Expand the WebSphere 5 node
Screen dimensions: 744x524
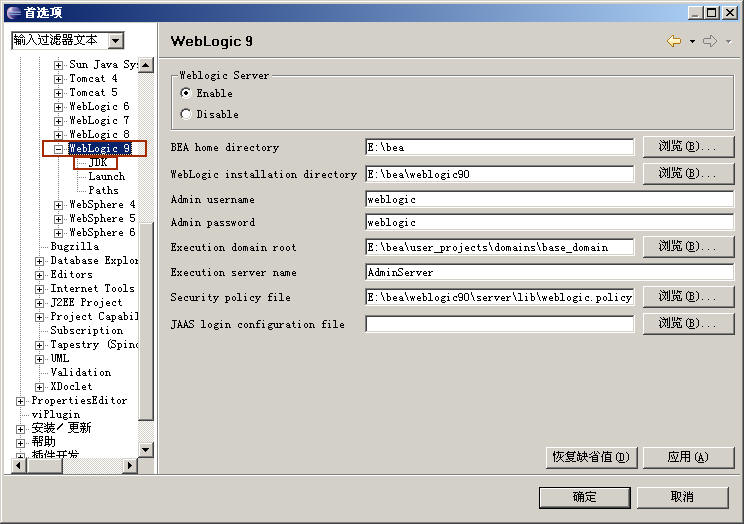[58, 219]
